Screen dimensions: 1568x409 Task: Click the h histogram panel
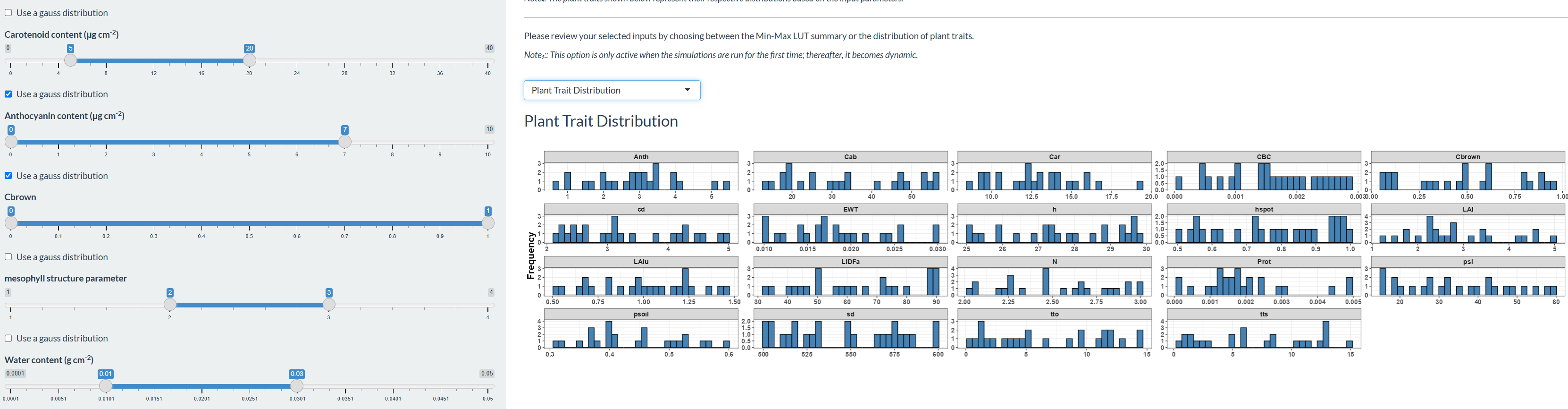click(x=1054, y=229)
